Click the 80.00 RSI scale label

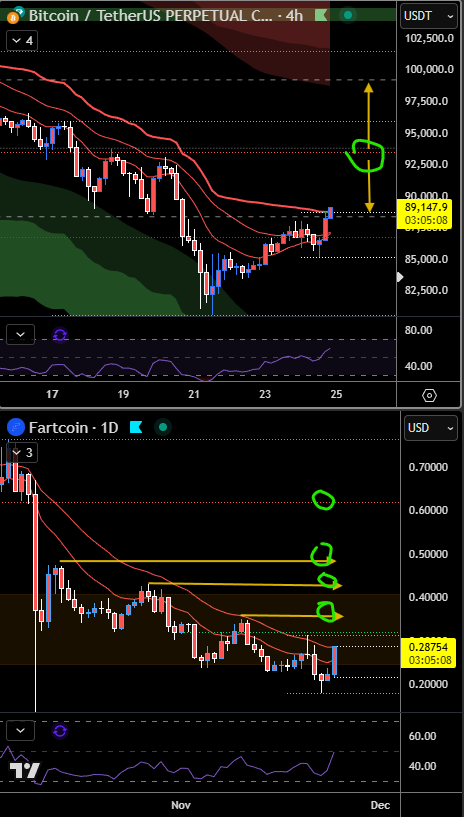click(419, 330)
